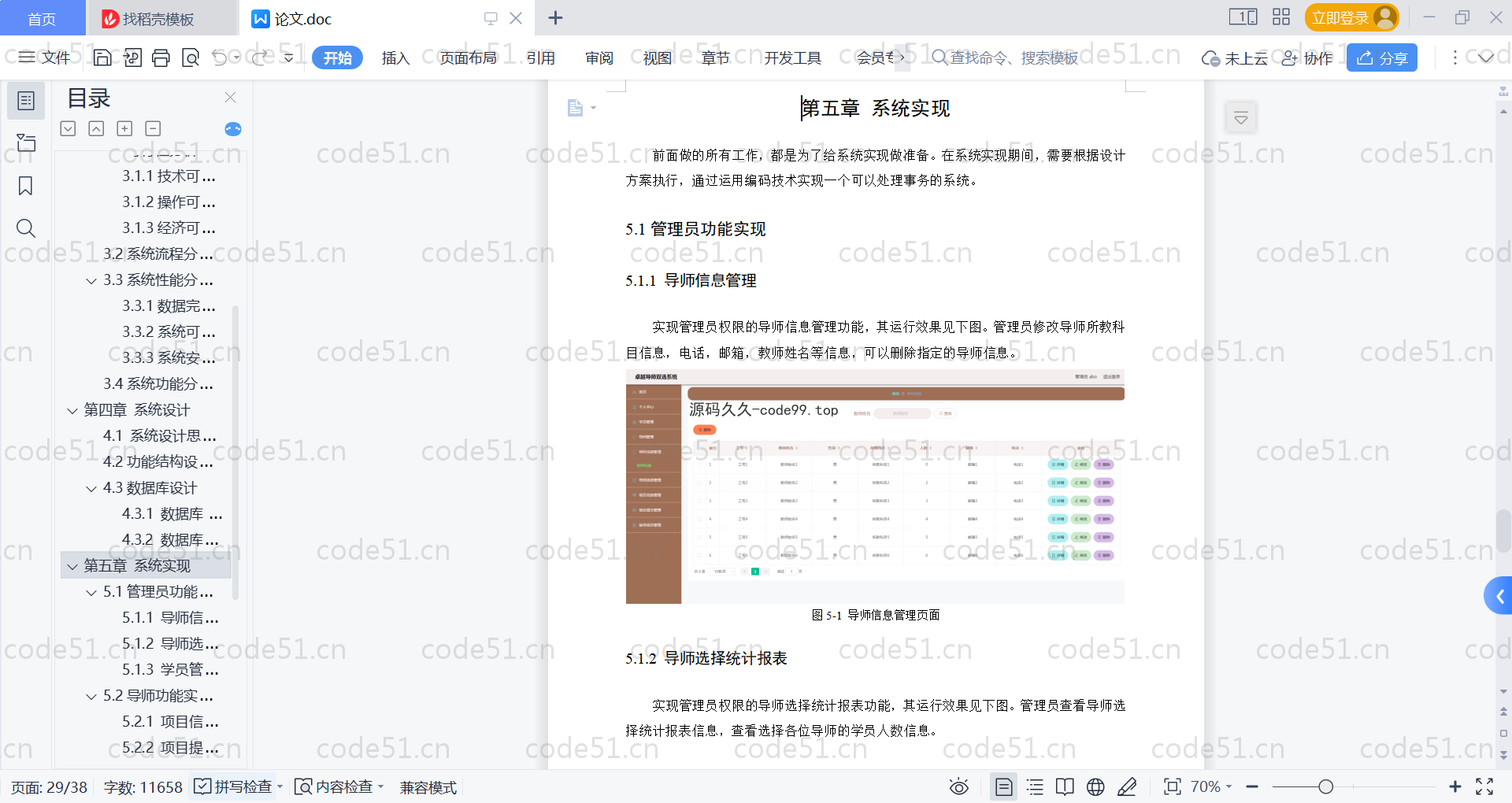Click the blue 分享 button
Screen dimensions: 1512x803
[1382, 57]
